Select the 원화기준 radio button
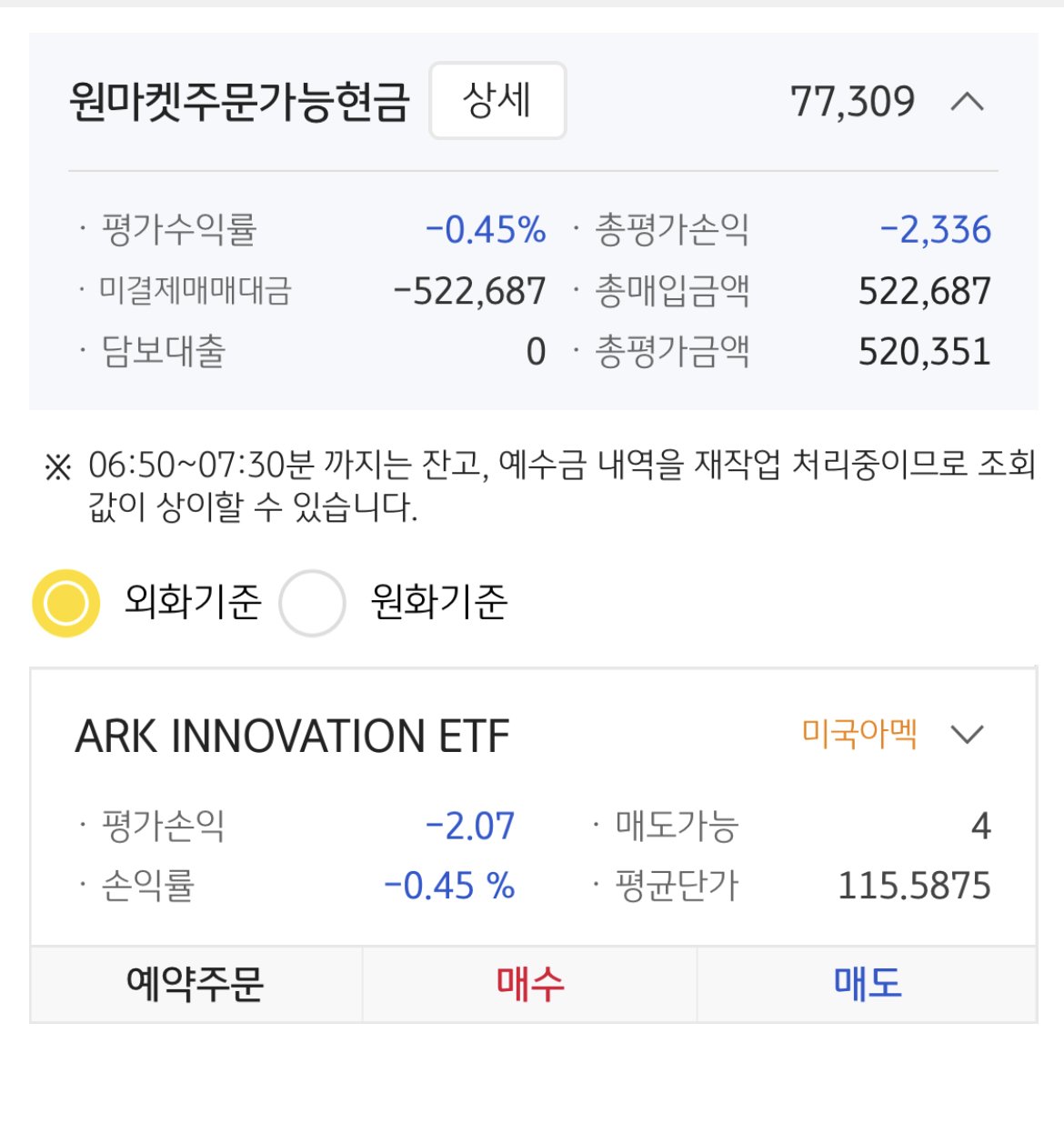The height and width of the screenshot is (1133, 1064). [x=312, y=603]
